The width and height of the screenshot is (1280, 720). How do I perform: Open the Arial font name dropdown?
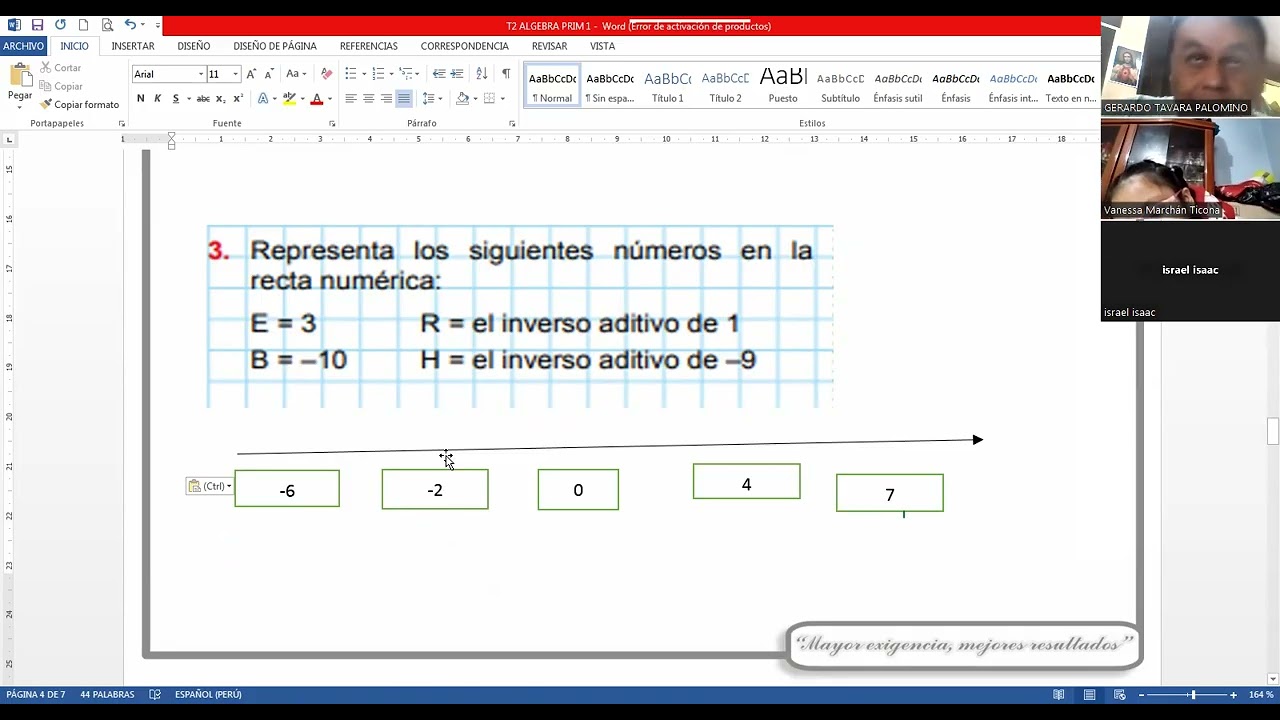200,74
